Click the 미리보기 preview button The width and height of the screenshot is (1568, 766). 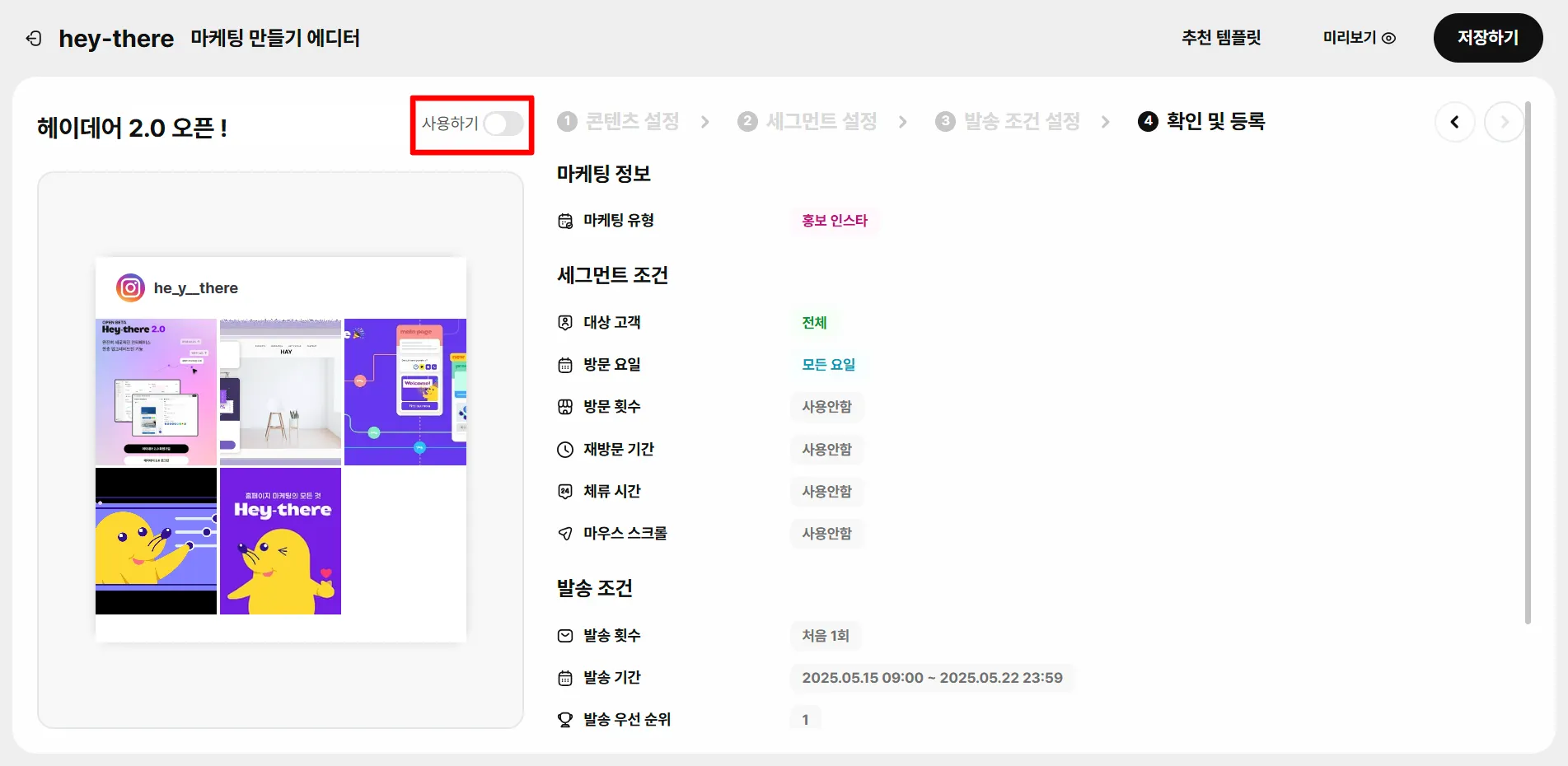coord(1359,38)
